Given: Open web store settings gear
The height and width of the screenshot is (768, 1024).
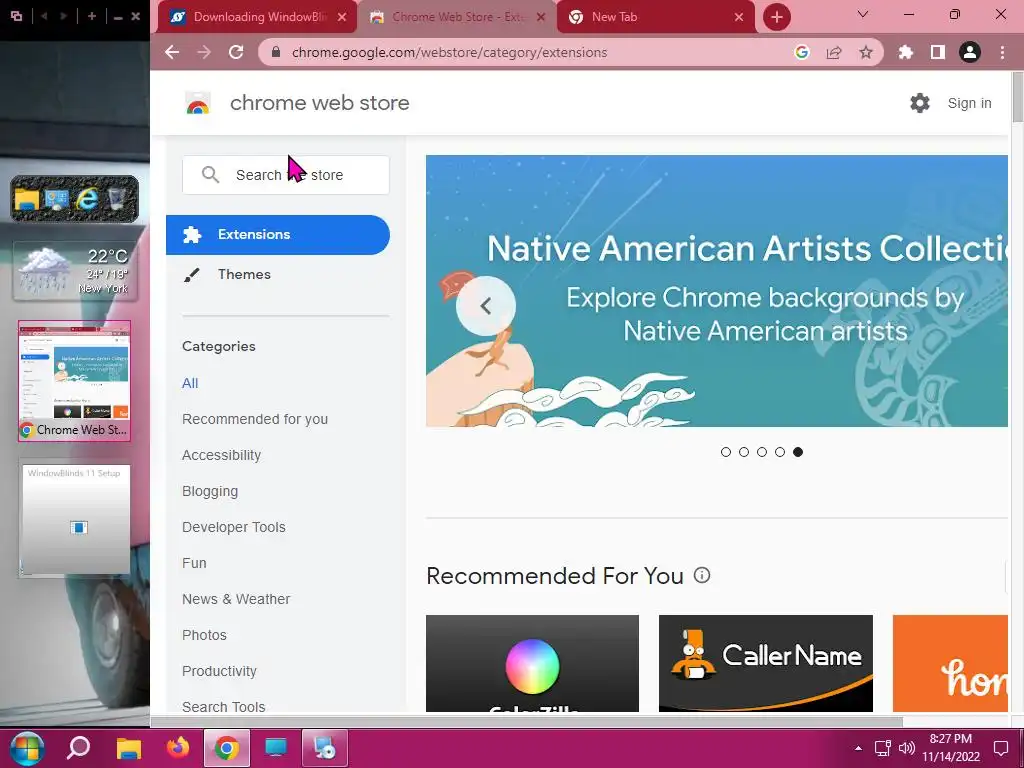Looking at the screenshot, I should (920, 103).
